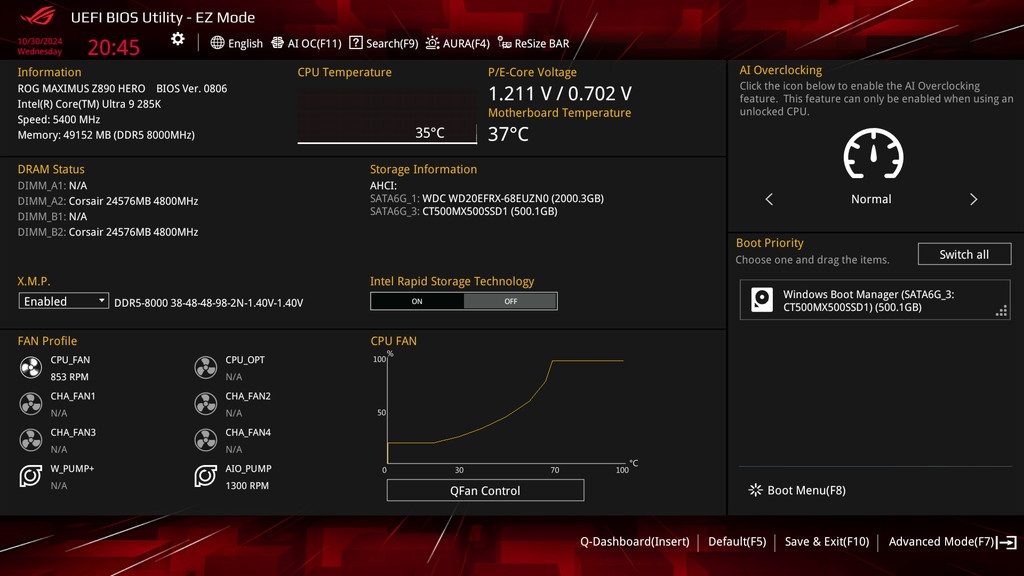Click the 37°C motherboard temperature value

(508, 134)
